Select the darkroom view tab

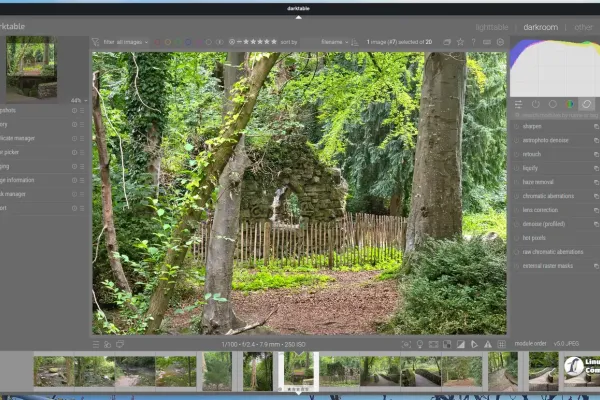point(540,27)
